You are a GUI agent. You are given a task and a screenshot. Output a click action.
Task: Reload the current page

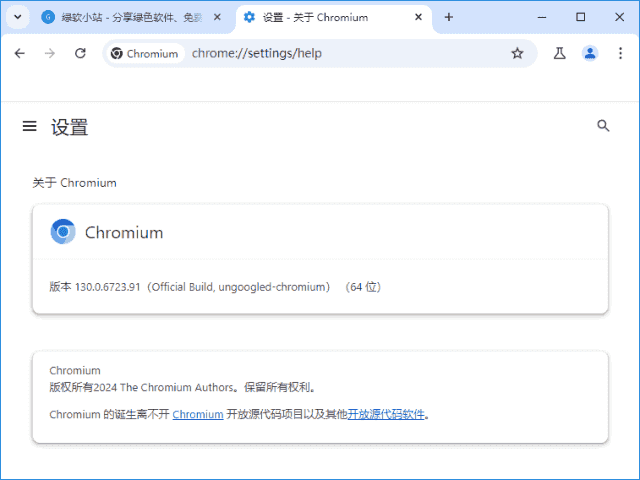pyautogui.click(x=80, y=53)
